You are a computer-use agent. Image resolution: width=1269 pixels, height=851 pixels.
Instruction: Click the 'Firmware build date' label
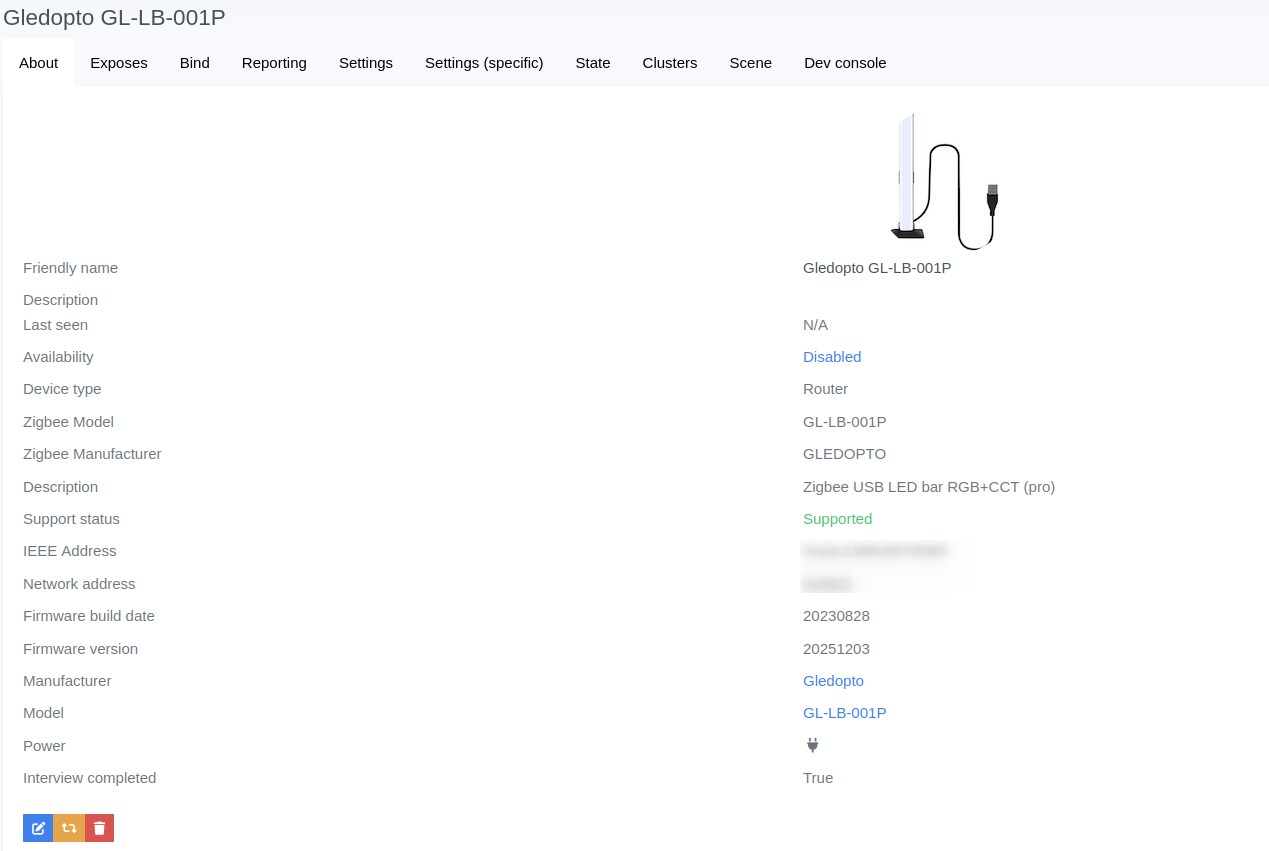pyautogui.click(x=89, y=616)
